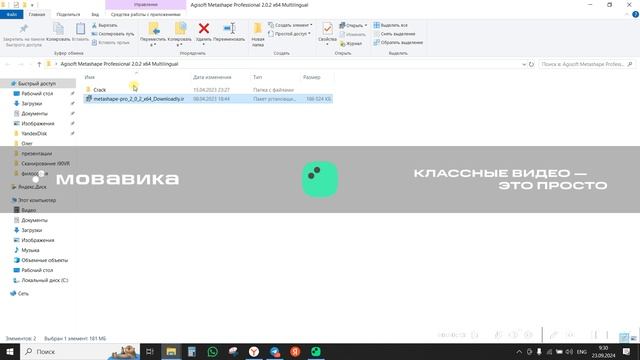Switch to the Главная ribbon tab
Image resolution: width=640 pixels, height=360 pixels.
37,14
